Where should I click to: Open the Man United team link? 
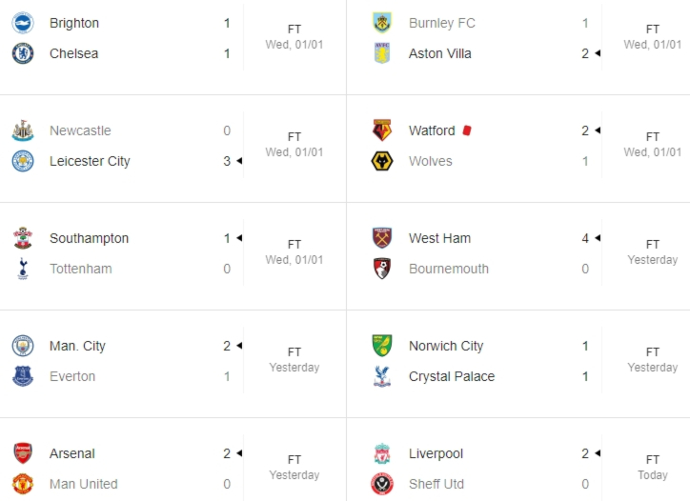click(x=84, y=484)
